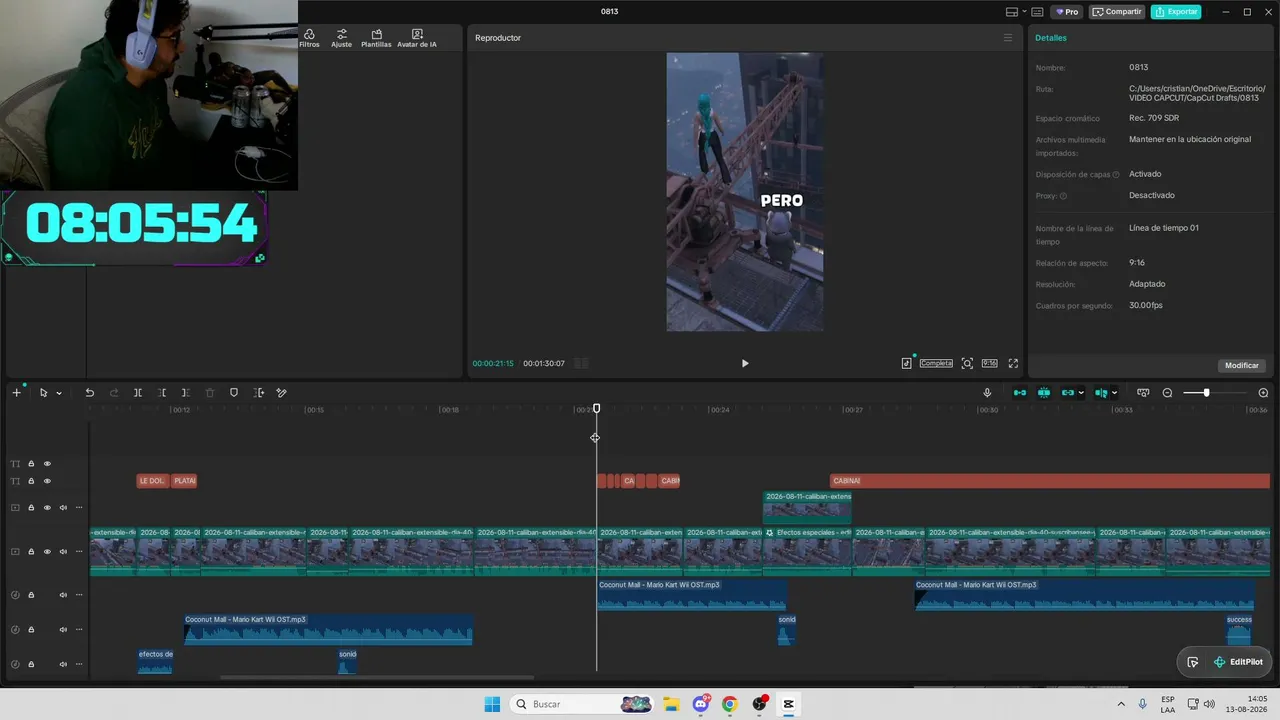Select the Detalles tab
This screenshot has width=1280, height=720.
click(1051, 38)
